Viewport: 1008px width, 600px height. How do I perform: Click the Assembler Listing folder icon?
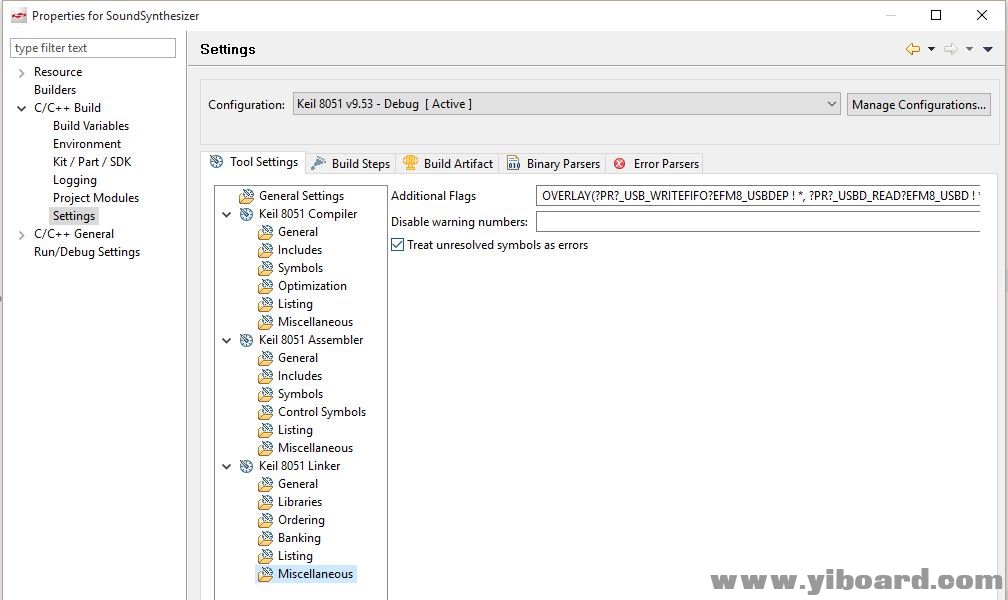pyautogui.click(x=266, y=430)
